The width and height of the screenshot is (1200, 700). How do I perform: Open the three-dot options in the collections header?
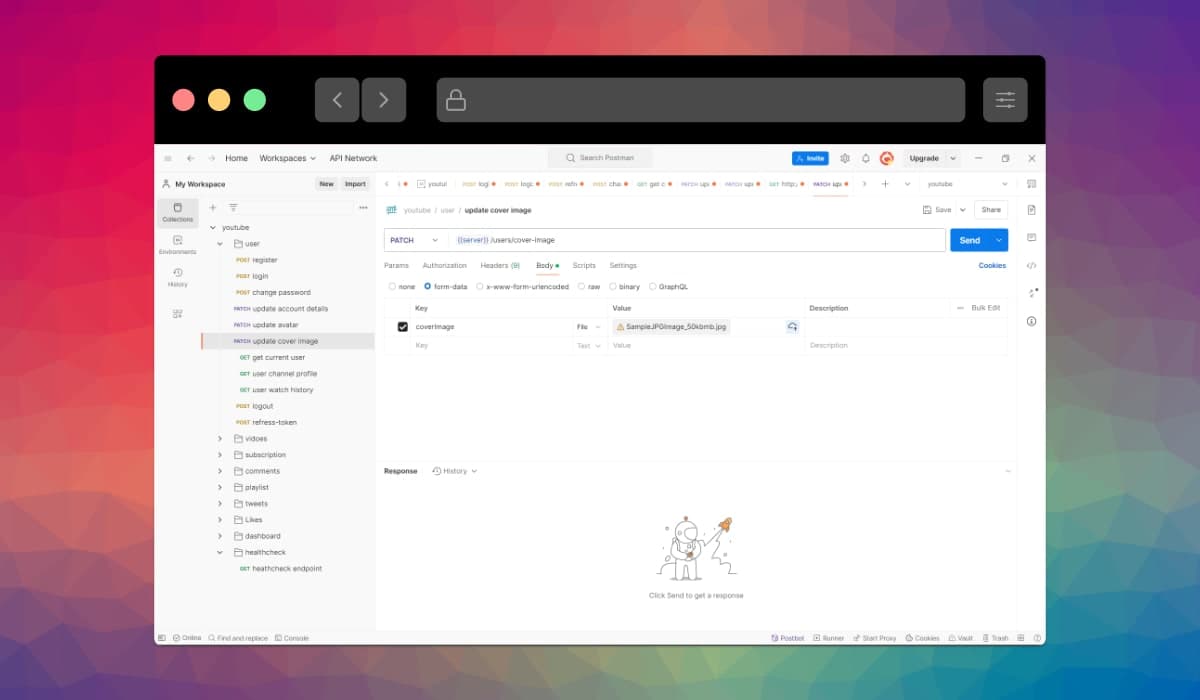(x=363, y=207)
